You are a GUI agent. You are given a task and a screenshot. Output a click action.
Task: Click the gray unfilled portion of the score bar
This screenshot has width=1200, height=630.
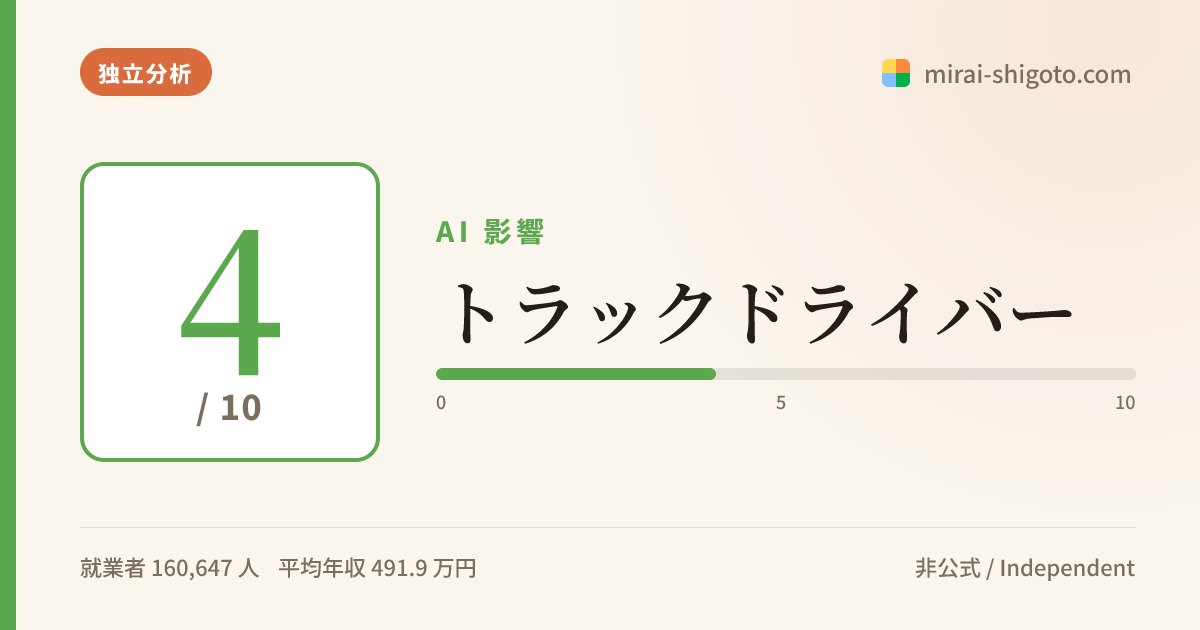[926, 374]
